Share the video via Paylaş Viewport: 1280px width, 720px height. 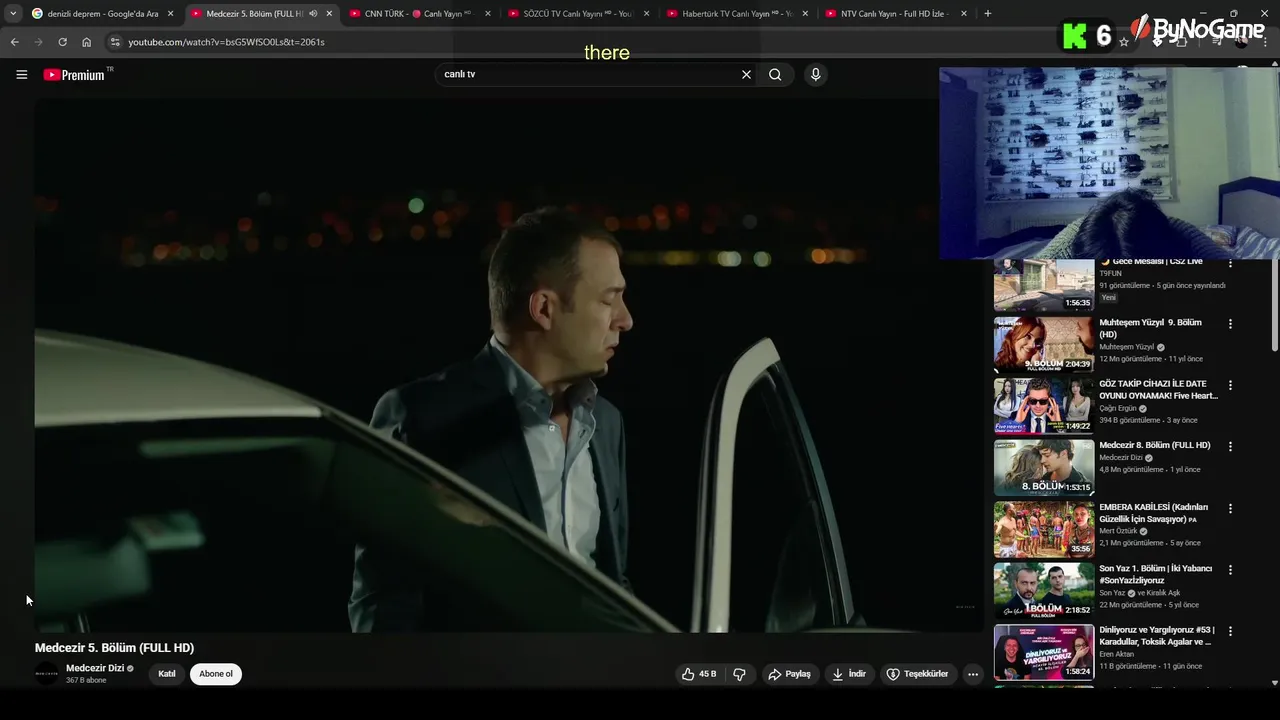pos(789,674)
